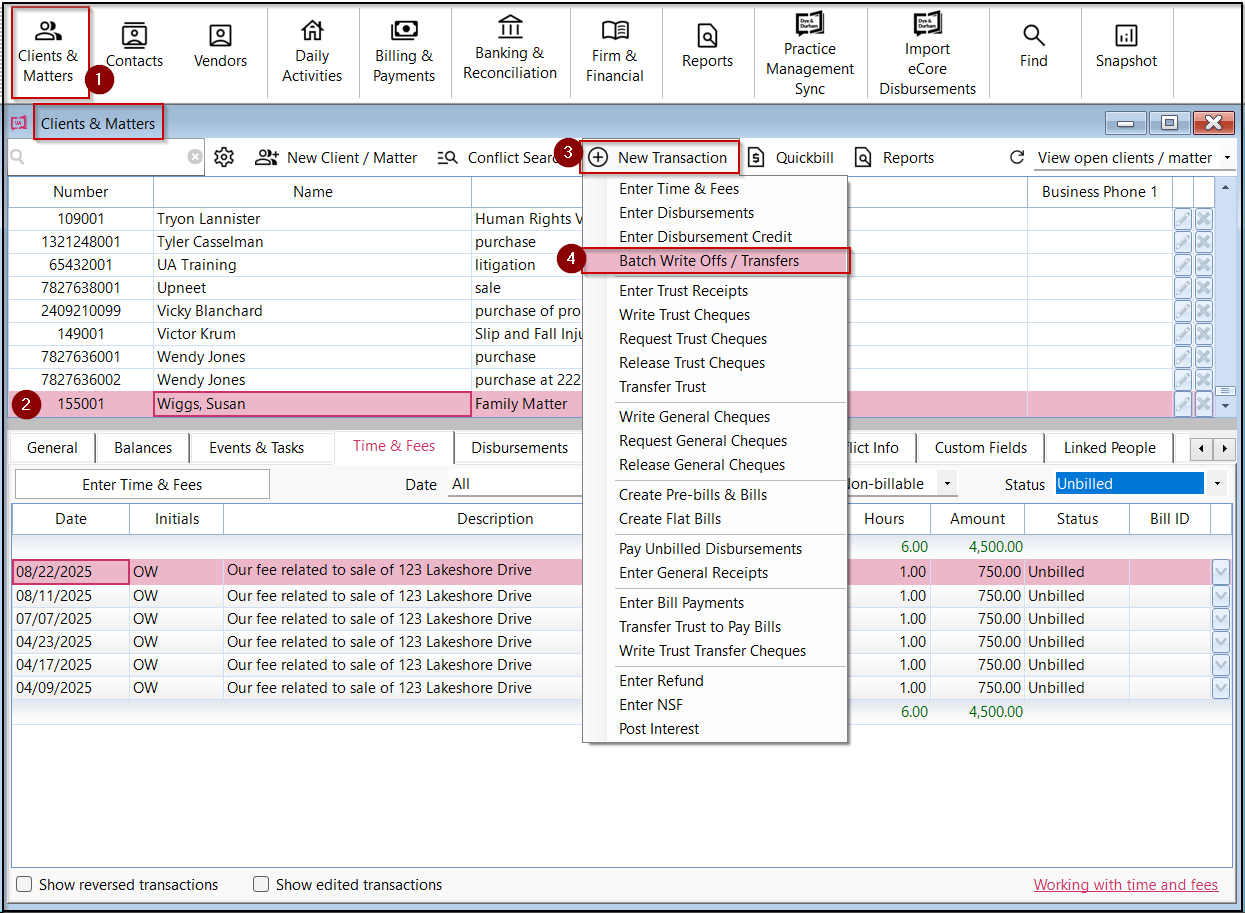This screenshot has height=913, width=1245.
Task: Open the View open clients / matter dropdown
Action: pyautogui.click(x=1133, y=157)
